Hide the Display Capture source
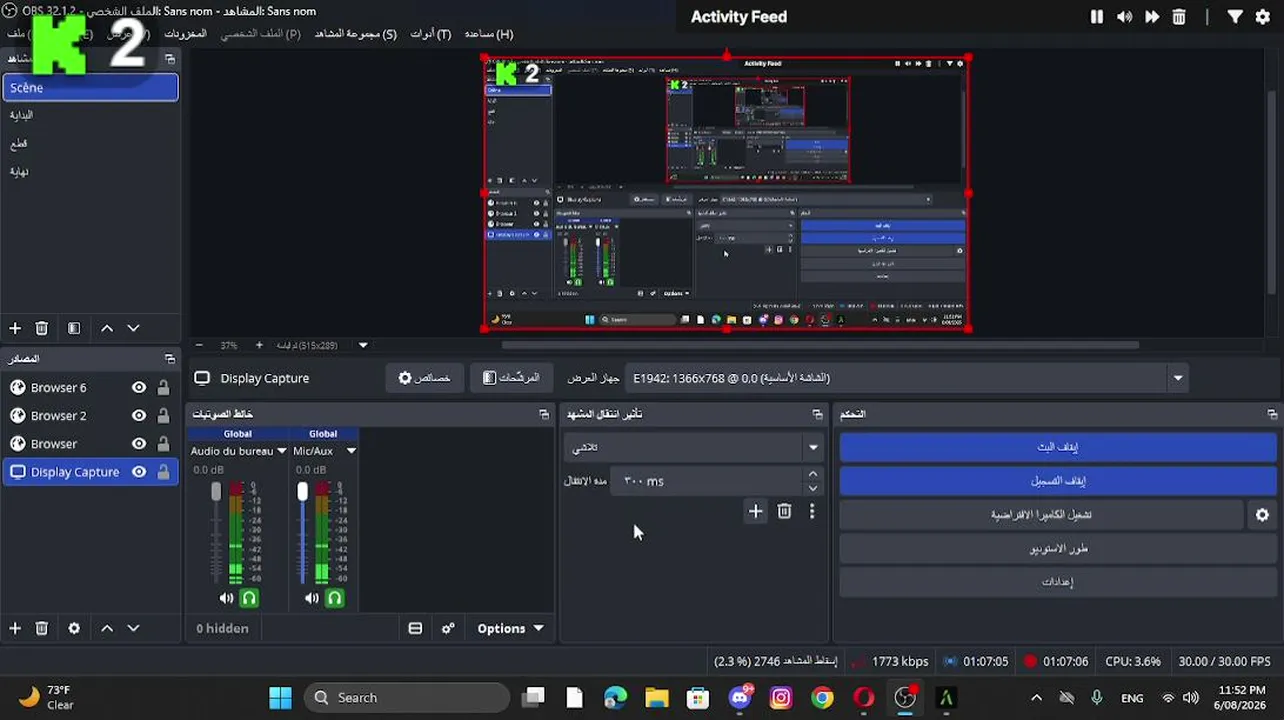 click(x=139, y=472)
